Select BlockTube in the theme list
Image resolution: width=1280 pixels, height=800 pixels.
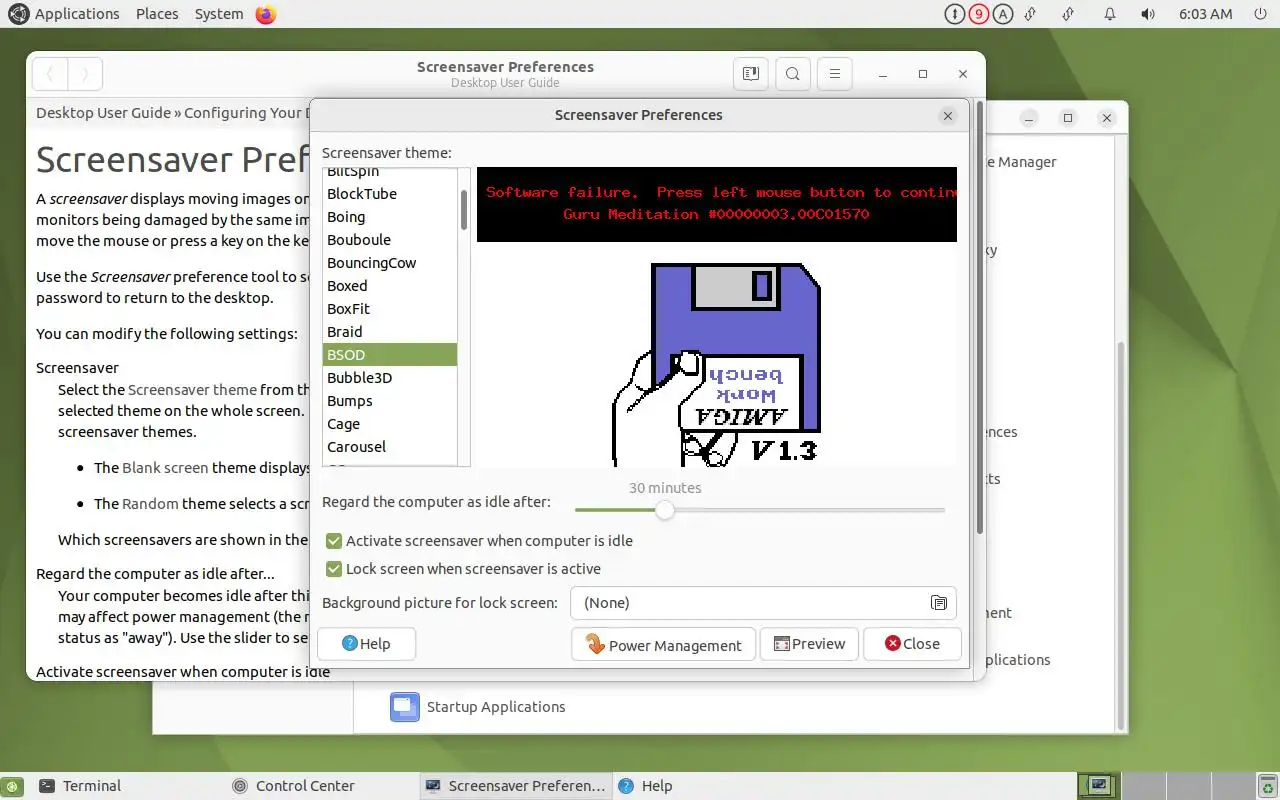point(390,194)
